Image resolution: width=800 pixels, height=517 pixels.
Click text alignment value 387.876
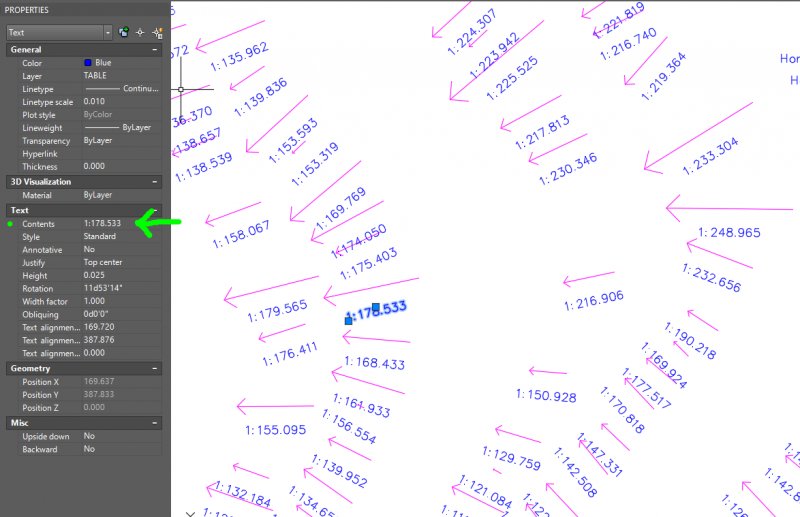coord(99,340)
